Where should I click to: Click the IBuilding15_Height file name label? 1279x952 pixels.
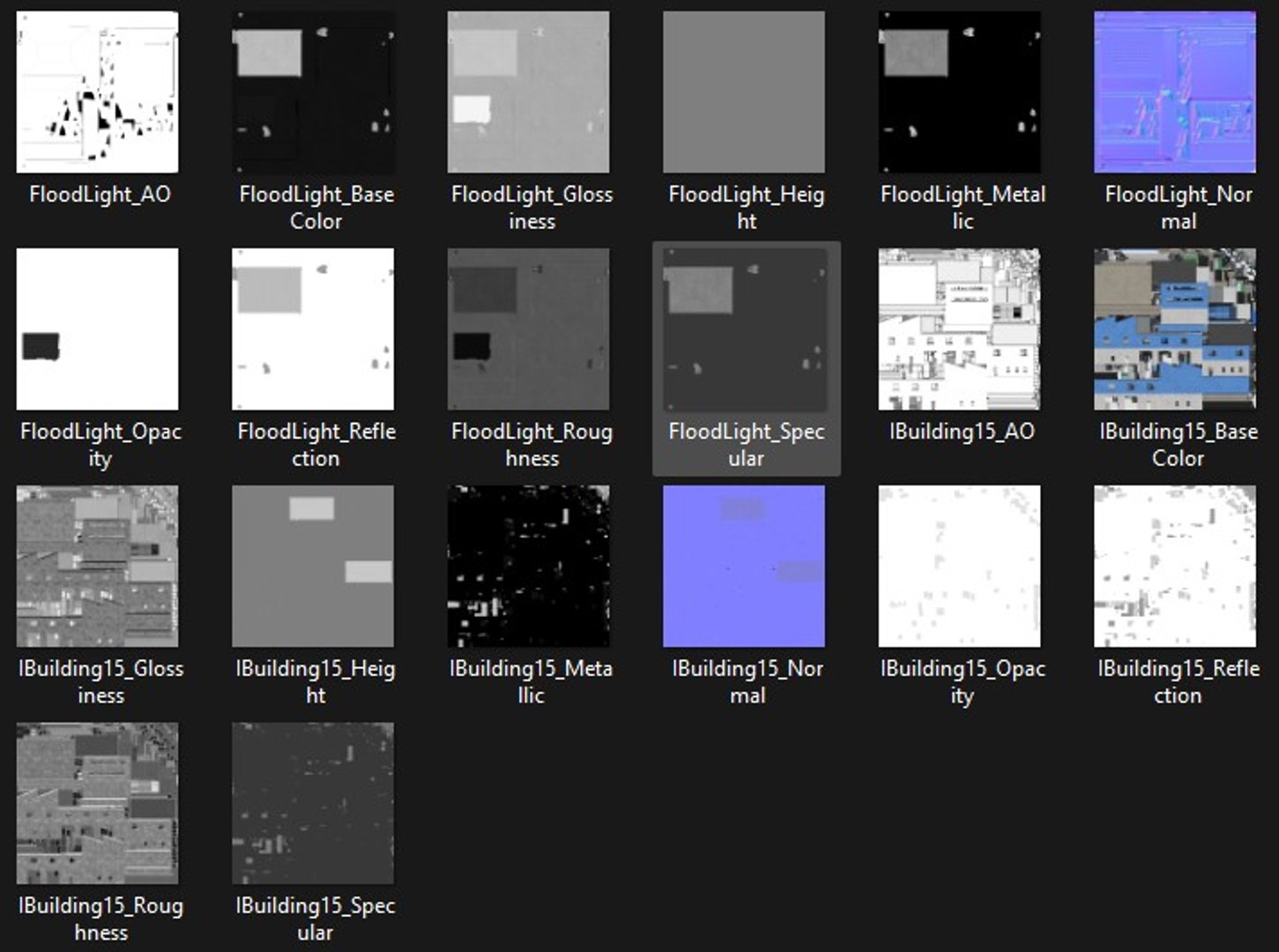pyautogui.click(x=316, y=681)
